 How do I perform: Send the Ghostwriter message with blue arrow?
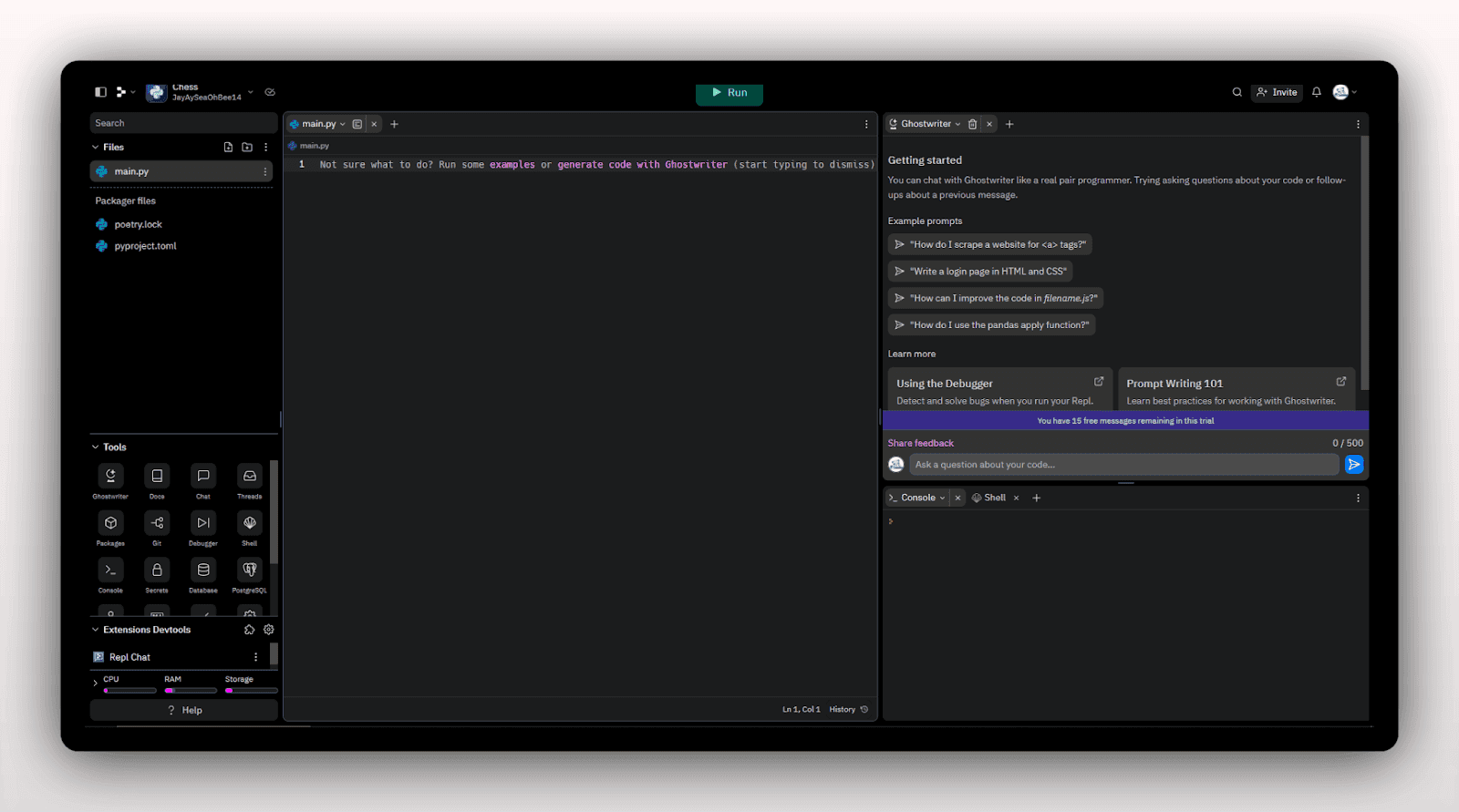point(1354,465)
